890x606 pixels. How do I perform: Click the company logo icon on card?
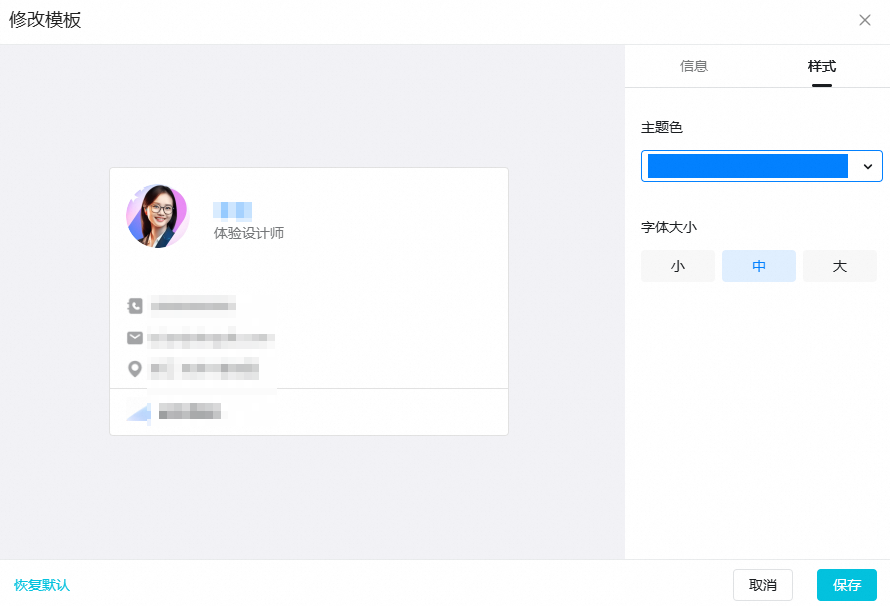coord(138,411)
